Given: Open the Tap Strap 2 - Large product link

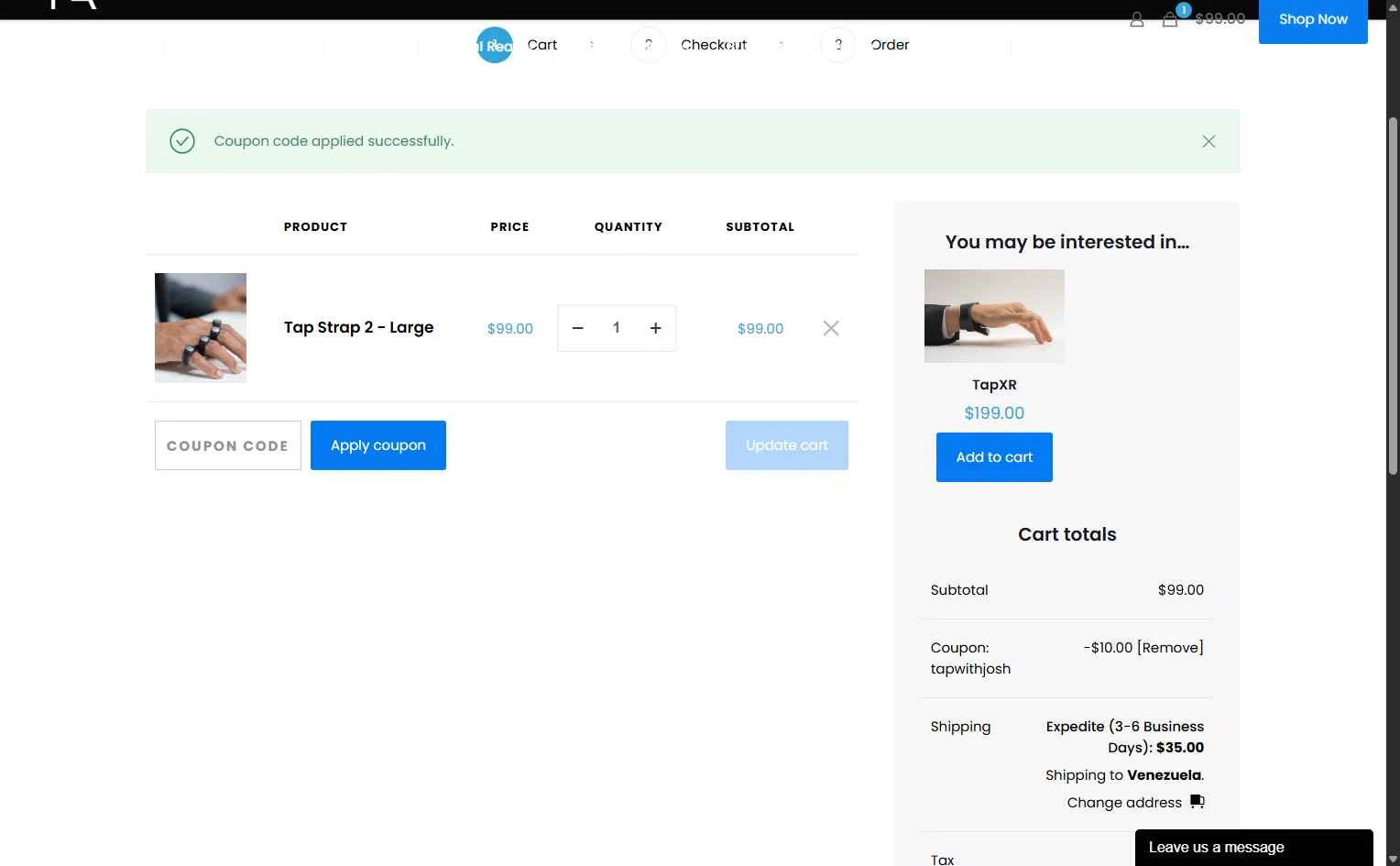Looking at the screenshot, I should [x=358, y=327].
